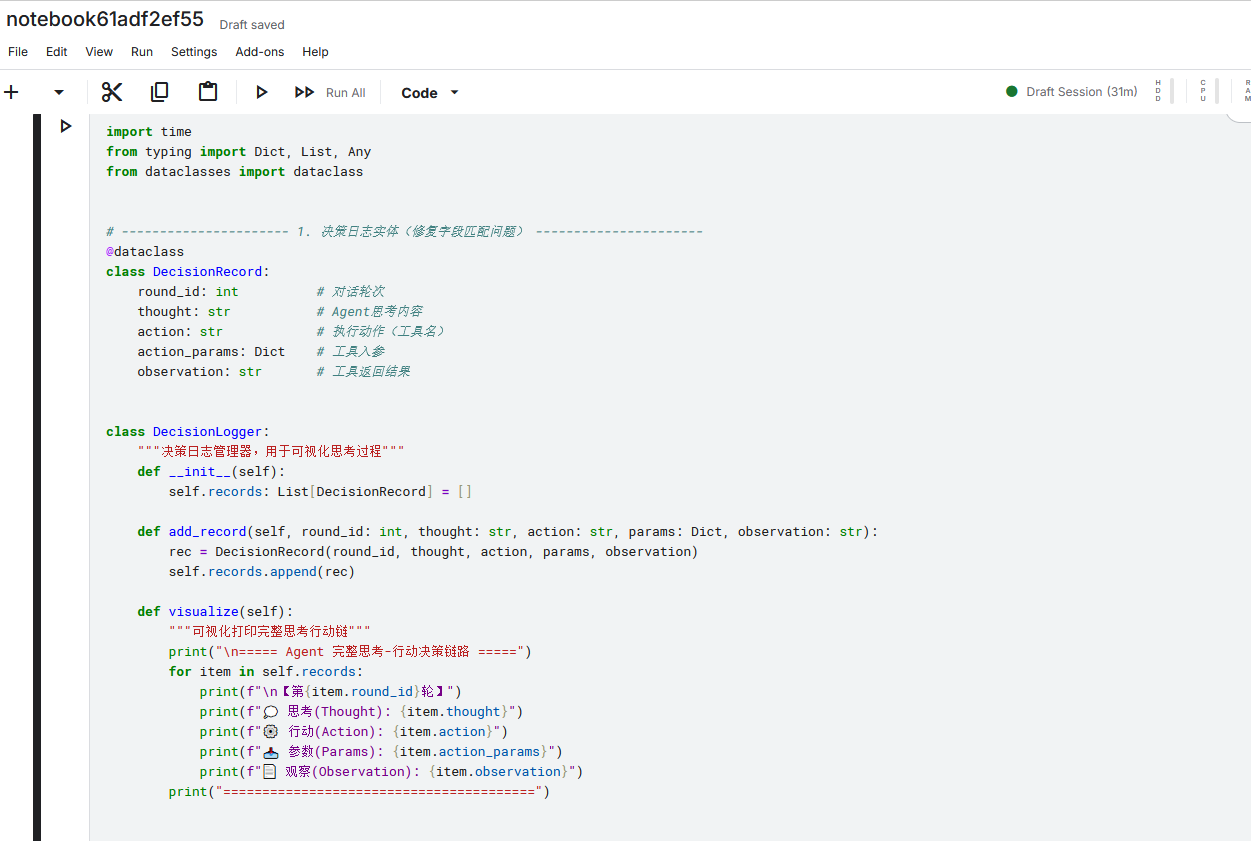Open the Edit menu
Image resolution: width=1251 pixels, height=841 pixels.
[x=57, y=52]
